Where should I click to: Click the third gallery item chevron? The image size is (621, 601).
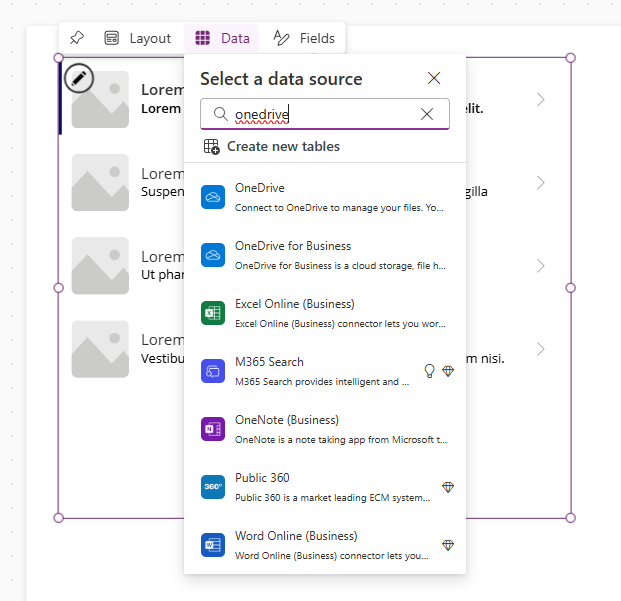coord(541,266)
